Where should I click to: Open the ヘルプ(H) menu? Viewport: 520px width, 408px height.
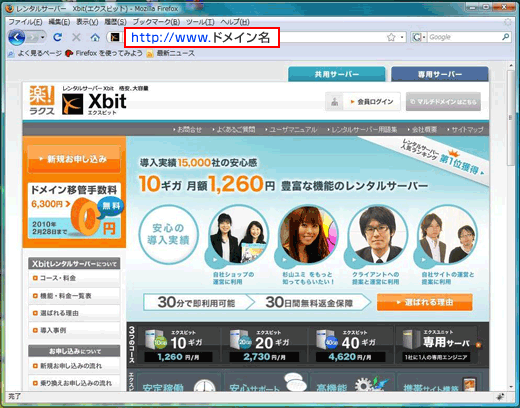(235, 22)
